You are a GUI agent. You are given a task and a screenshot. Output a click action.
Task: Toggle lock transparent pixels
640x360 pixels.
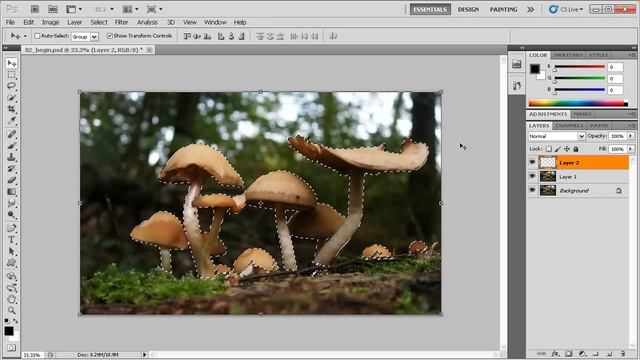point(549,149)
